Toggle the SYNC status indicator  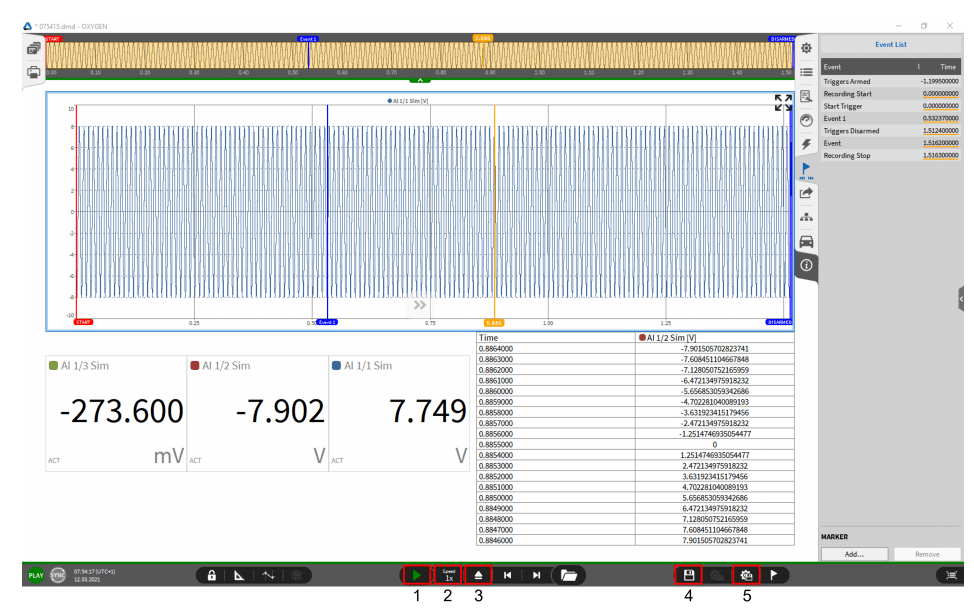click(58, 575)
